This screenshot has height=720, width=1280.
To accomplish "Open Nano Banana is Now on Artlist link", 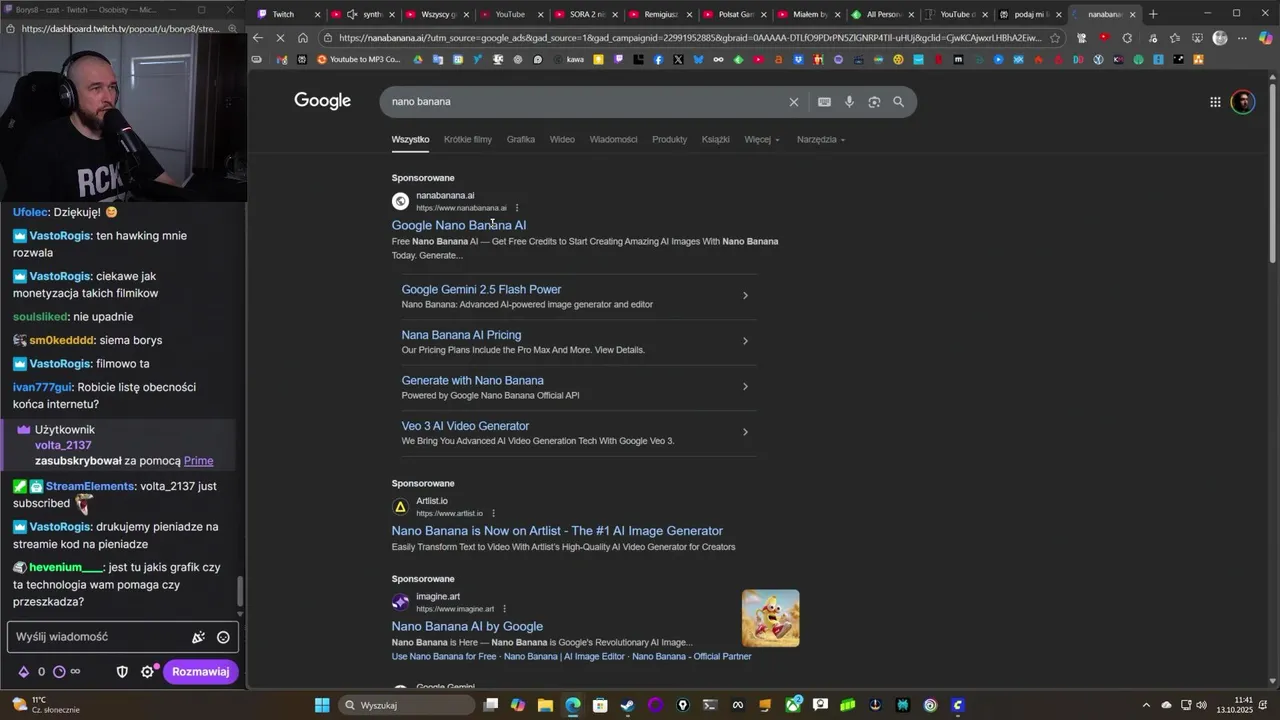I will pyautogui.click(x=557, y=531).
